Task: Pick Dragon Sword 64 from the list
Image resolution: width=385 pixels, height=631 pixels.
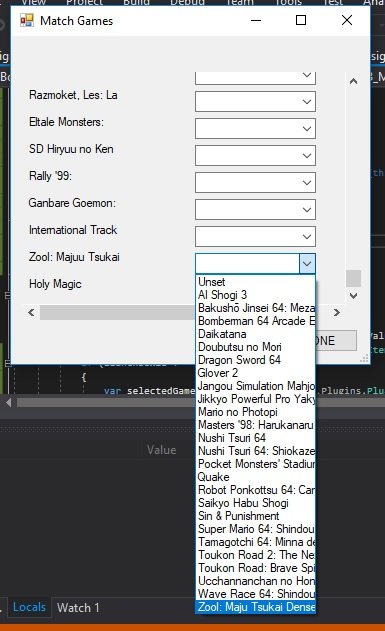Action: pos(255,360)
